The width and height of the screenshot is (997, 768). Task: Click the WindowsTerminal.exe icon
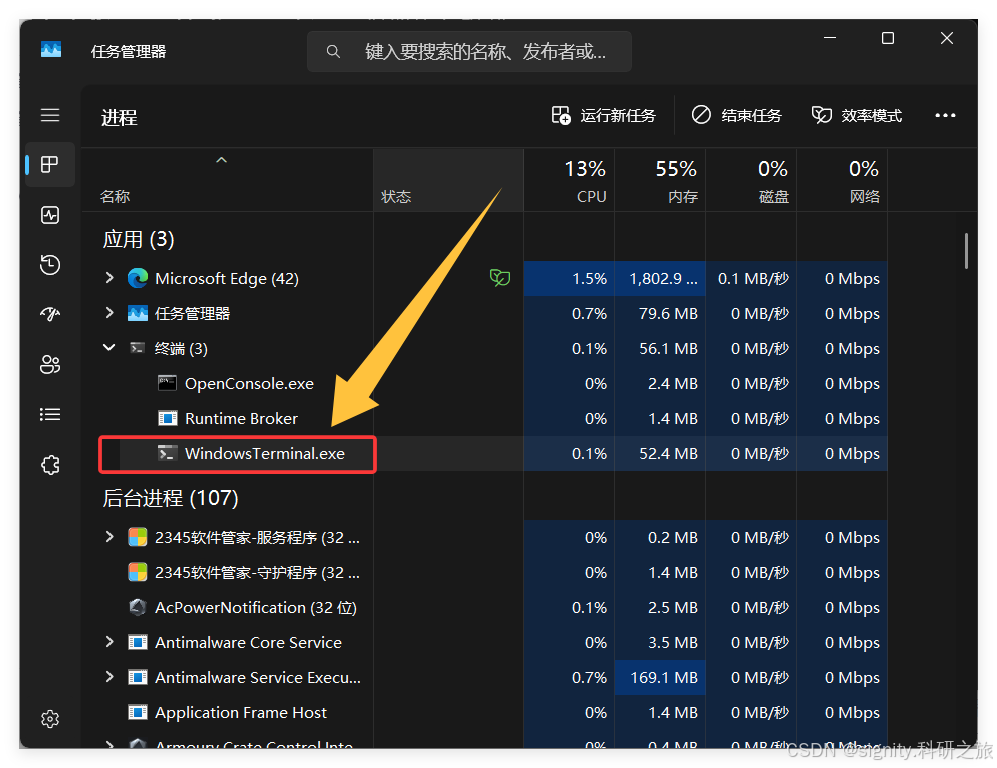click(167, 453)
